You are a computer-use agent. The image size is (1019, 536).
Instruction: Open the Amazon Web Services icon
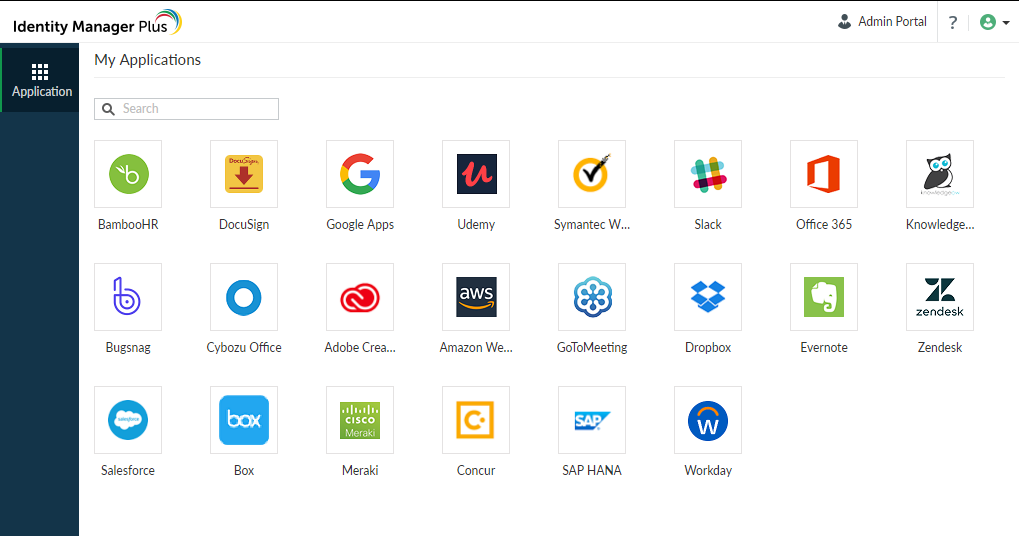coord(476,297)
